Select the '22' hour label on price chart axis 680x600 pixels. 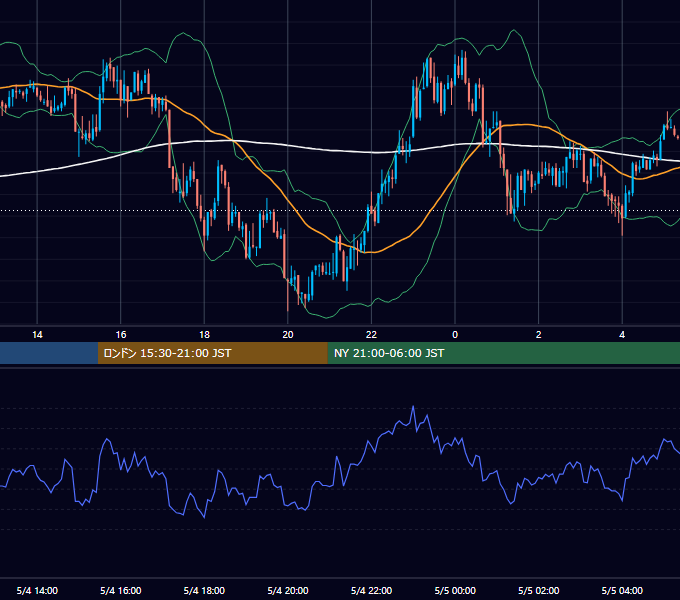tap(371, 335)
